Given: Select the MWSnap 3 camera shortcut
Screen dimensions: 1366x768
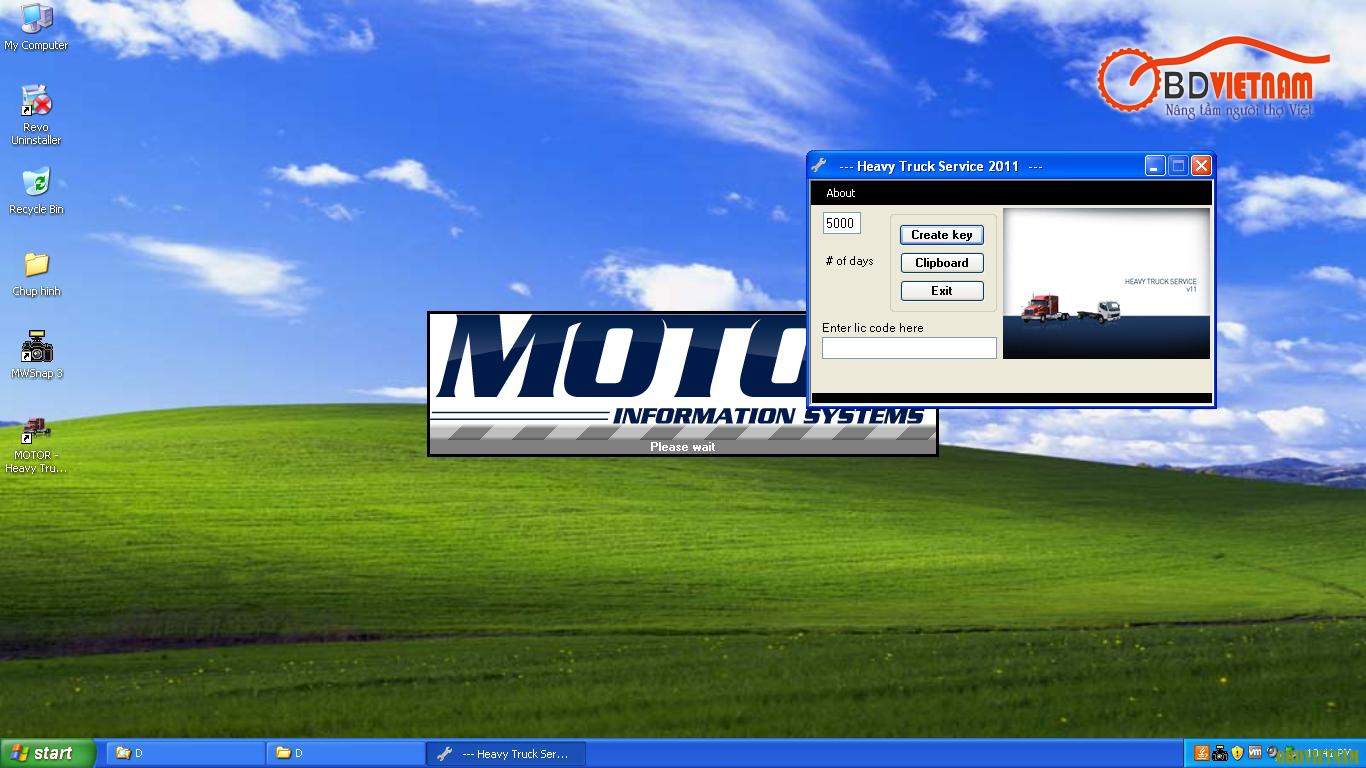Looking at the screenshot, I should 36,354.
